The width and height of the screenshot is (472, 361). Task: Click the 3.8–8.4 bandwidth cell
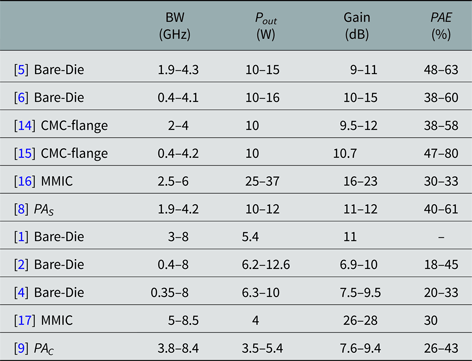click(x=178, y=348)
